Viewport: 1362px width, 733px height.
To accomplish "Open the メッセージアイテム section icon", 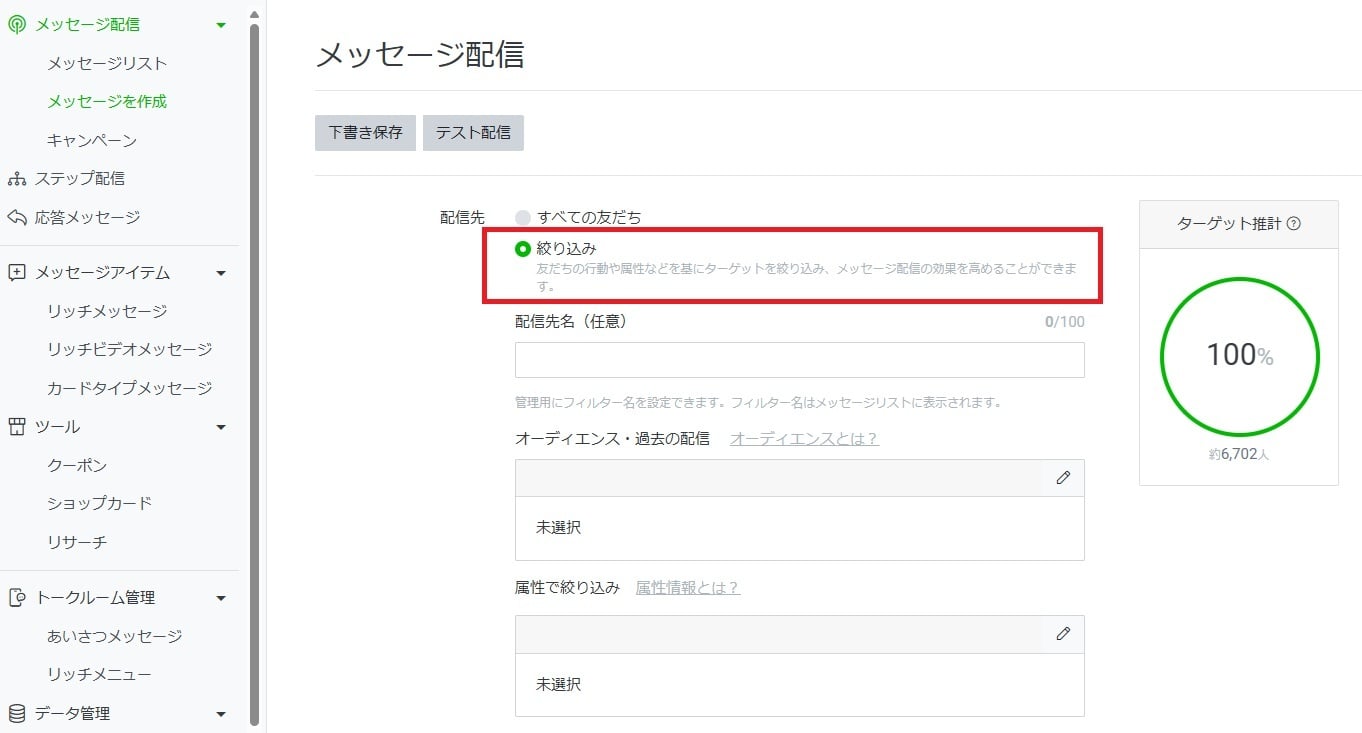I will 18,272.
